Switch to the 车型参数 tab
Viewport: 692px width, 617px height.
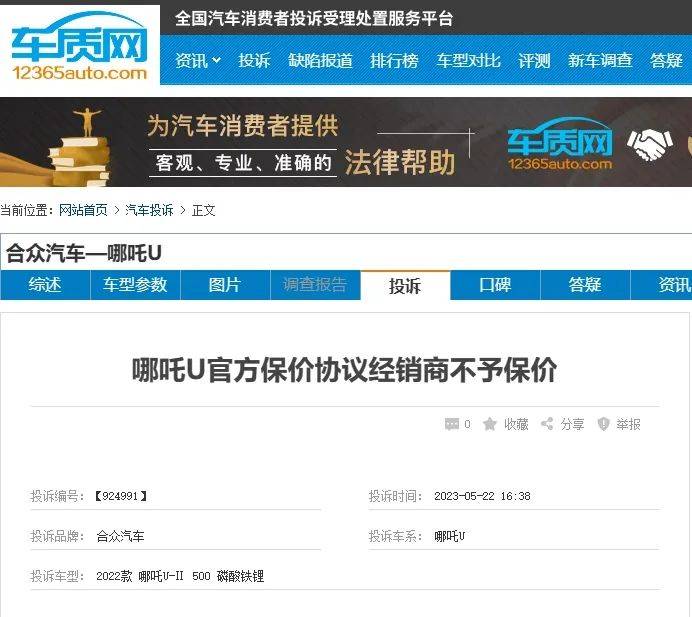click(x=135, y=285)
